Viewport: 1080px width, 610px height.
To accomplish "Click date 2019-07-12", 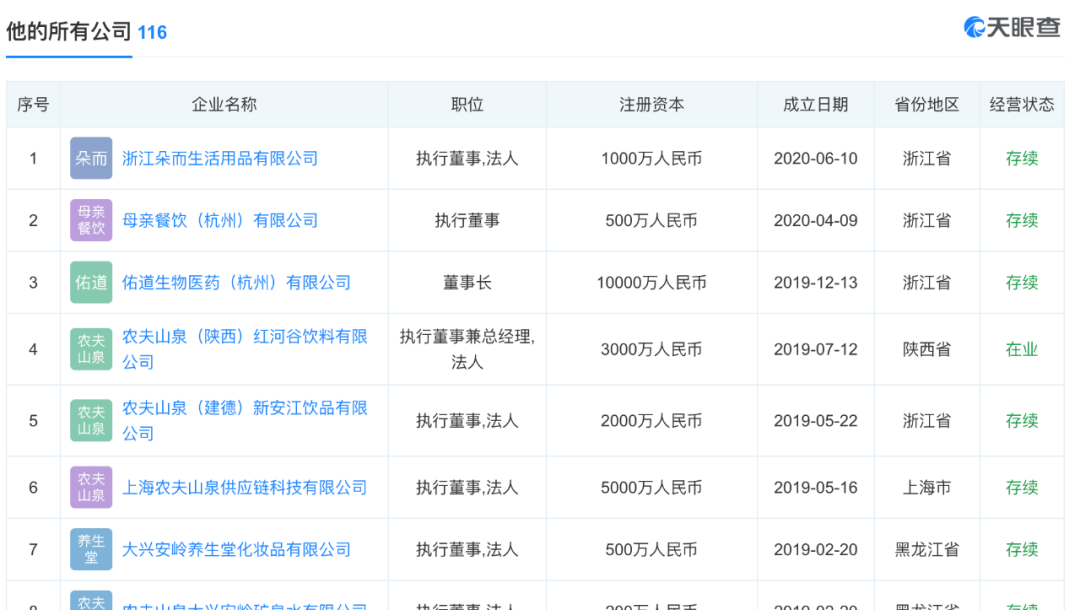I will [x=816, y=349].
